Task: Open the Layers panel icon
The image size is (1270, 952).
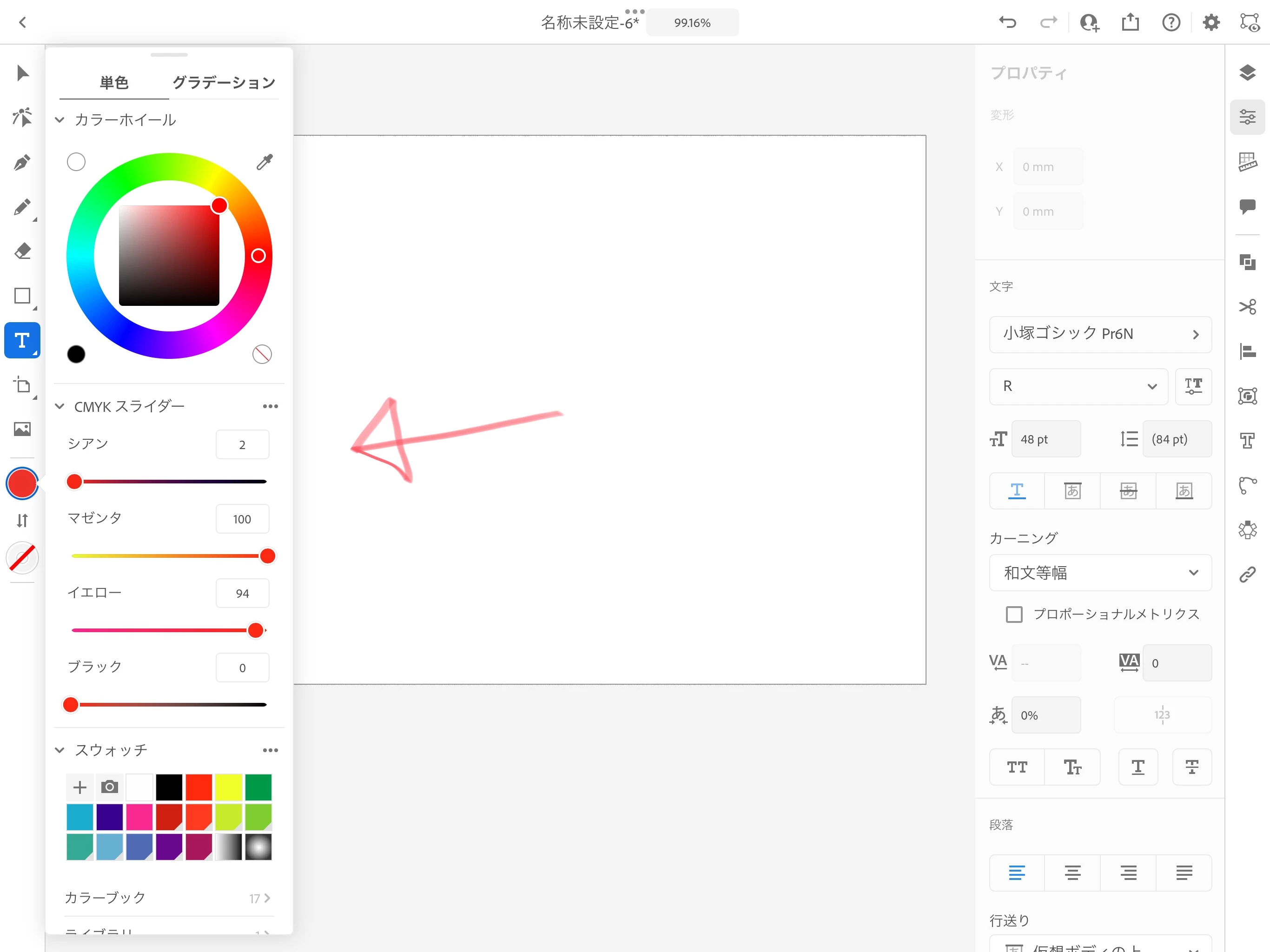Action: [x=1247, y=73]
